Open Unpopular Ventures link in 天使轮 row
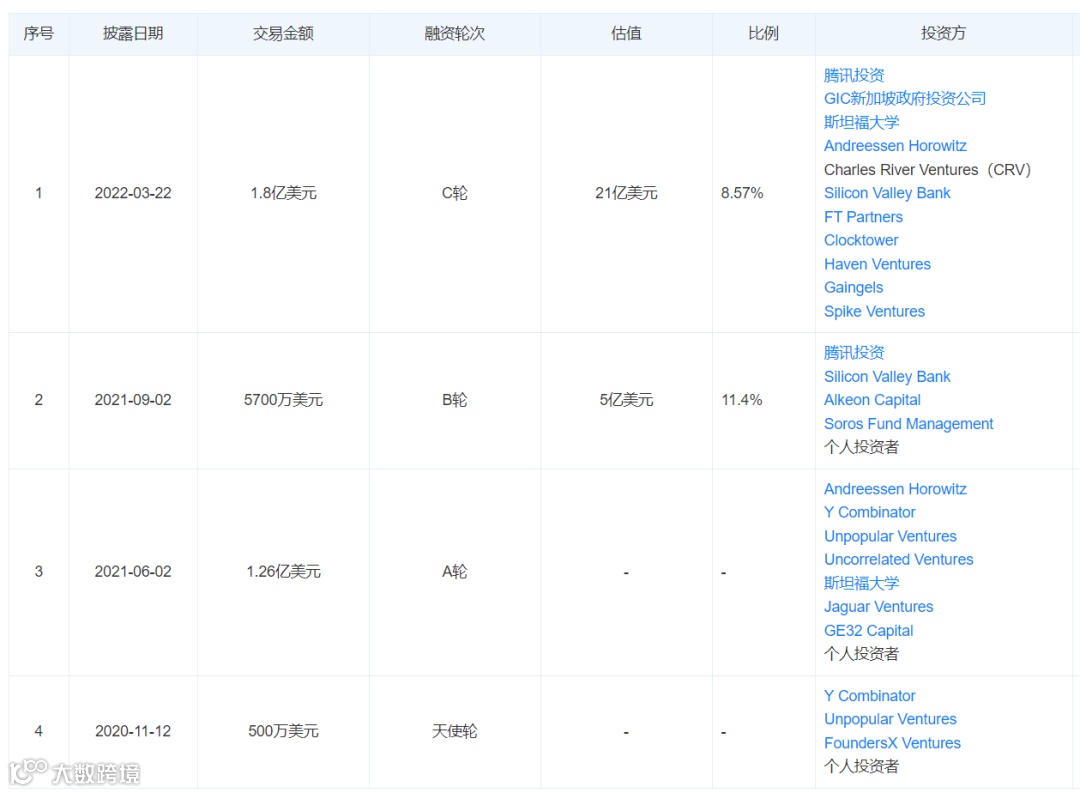Image resolution: width=1080 pixels, height=793 pixels. [x=890, y=719]
